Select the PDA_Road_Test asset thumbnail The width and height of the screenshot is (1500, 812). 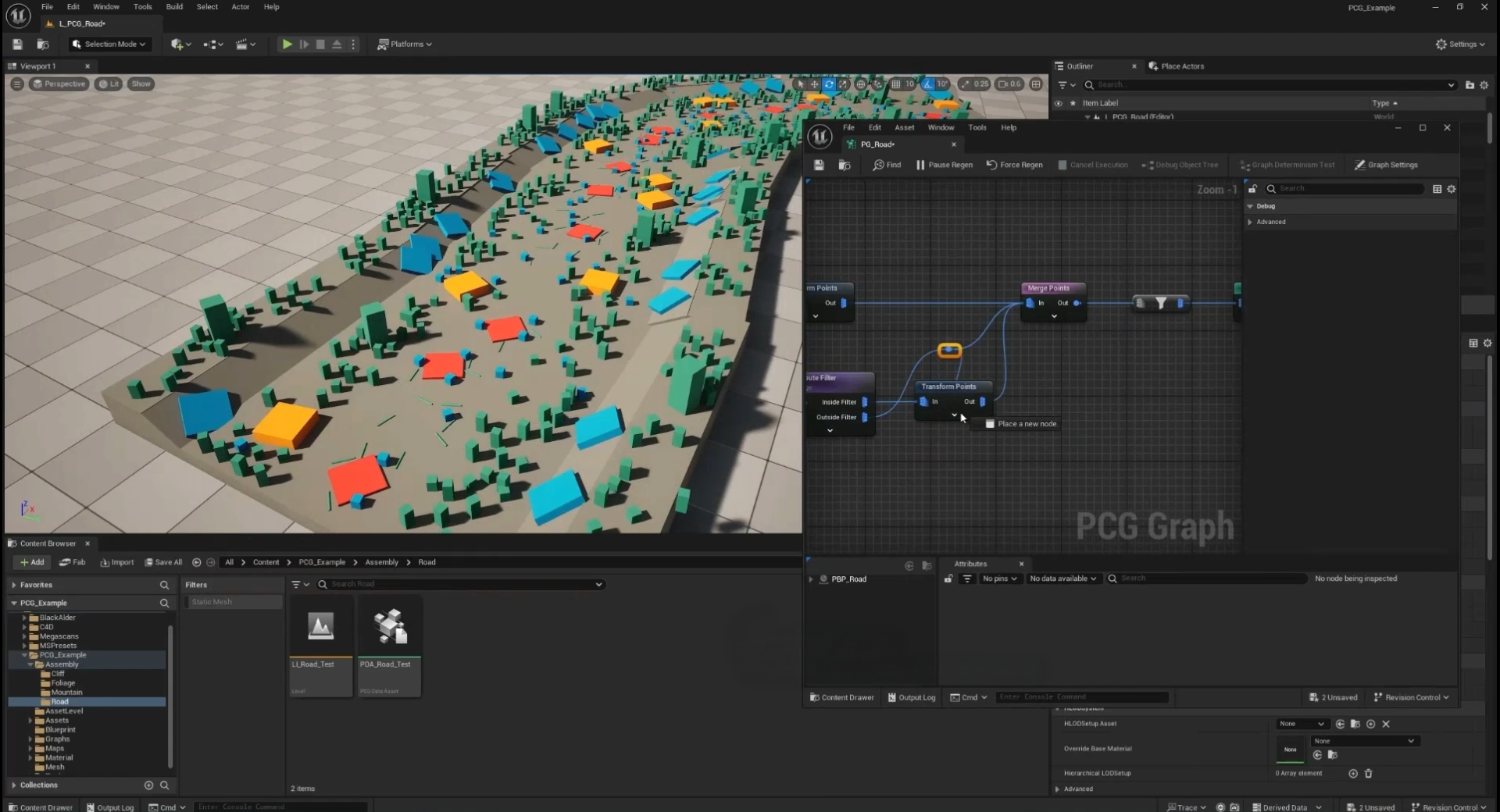[x=390, y=645]
